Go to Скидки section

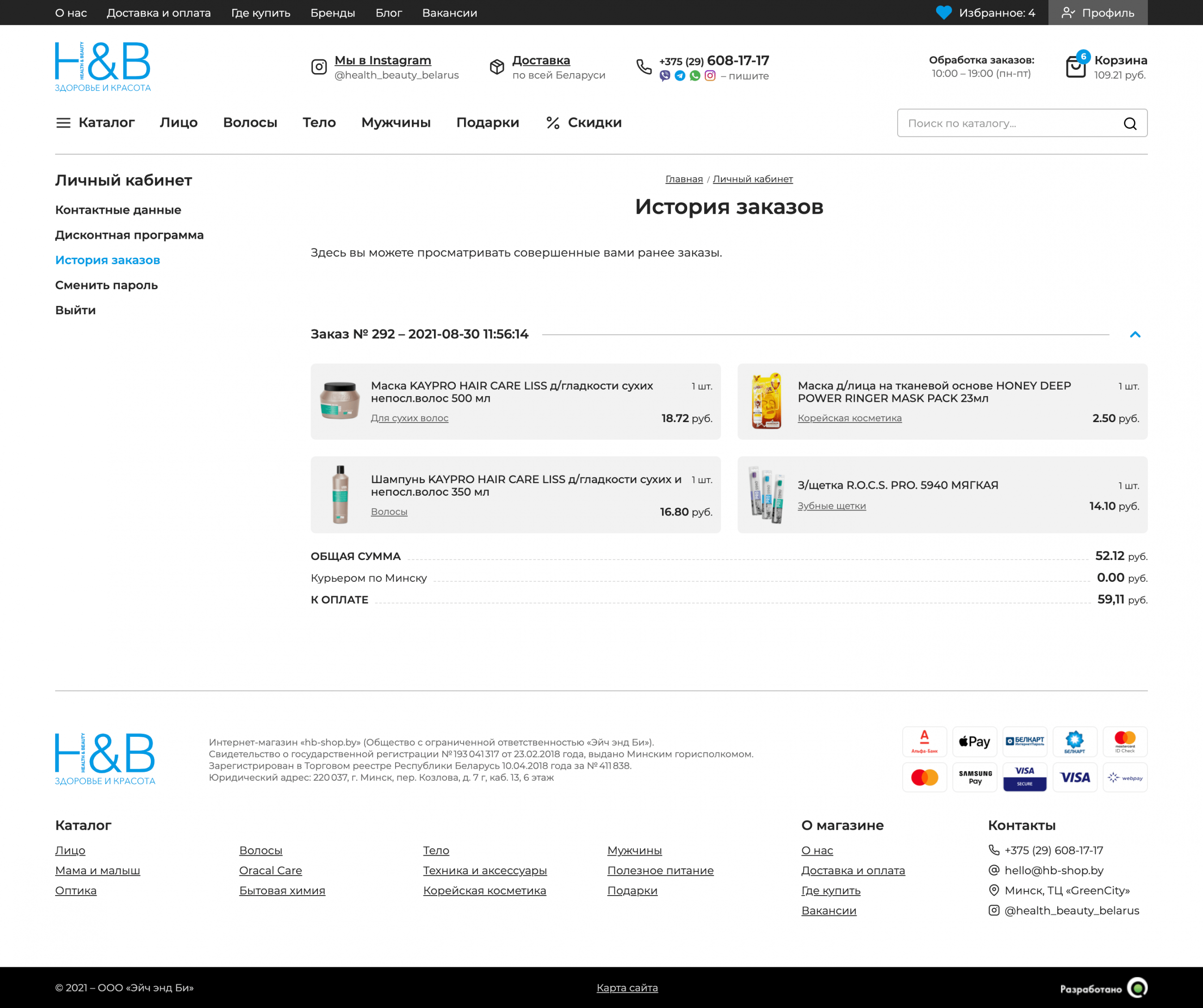pos(595,123)
